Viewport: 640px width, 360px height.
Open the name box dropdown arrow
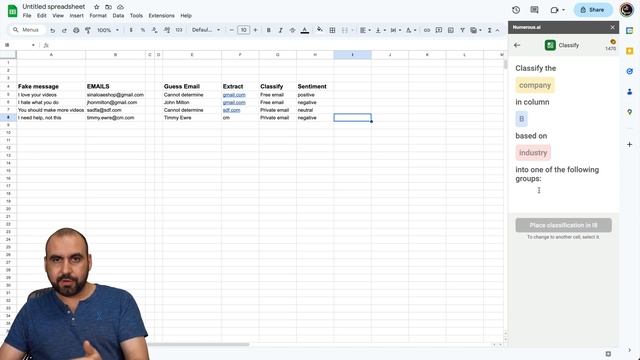[x=33, y=45]
